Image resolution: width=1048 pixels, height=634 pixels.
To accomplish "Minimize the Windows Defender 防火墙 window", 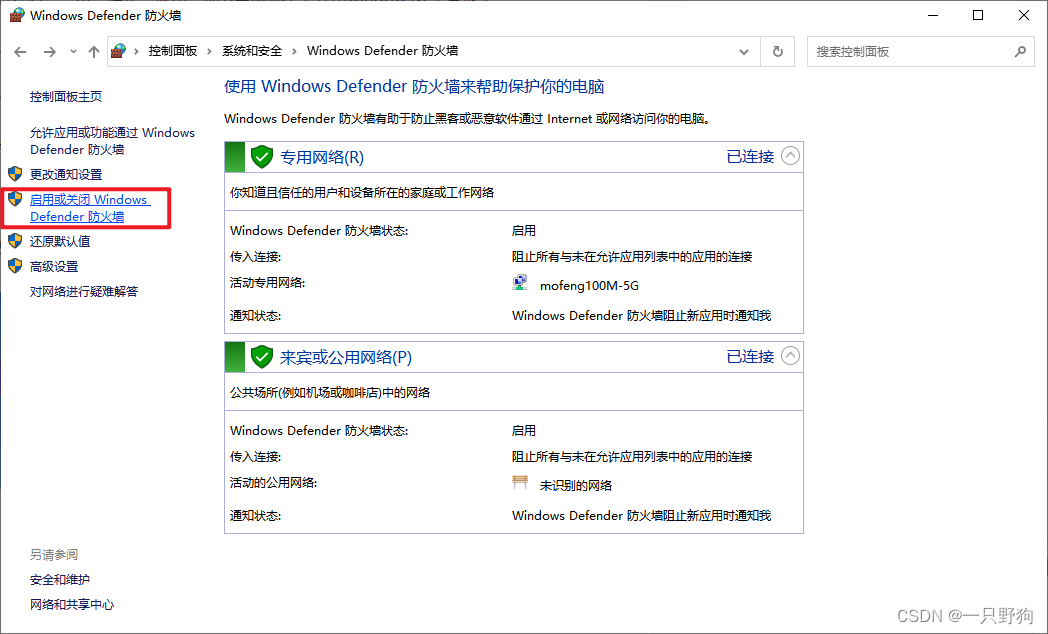I will (x=932, y=15).
